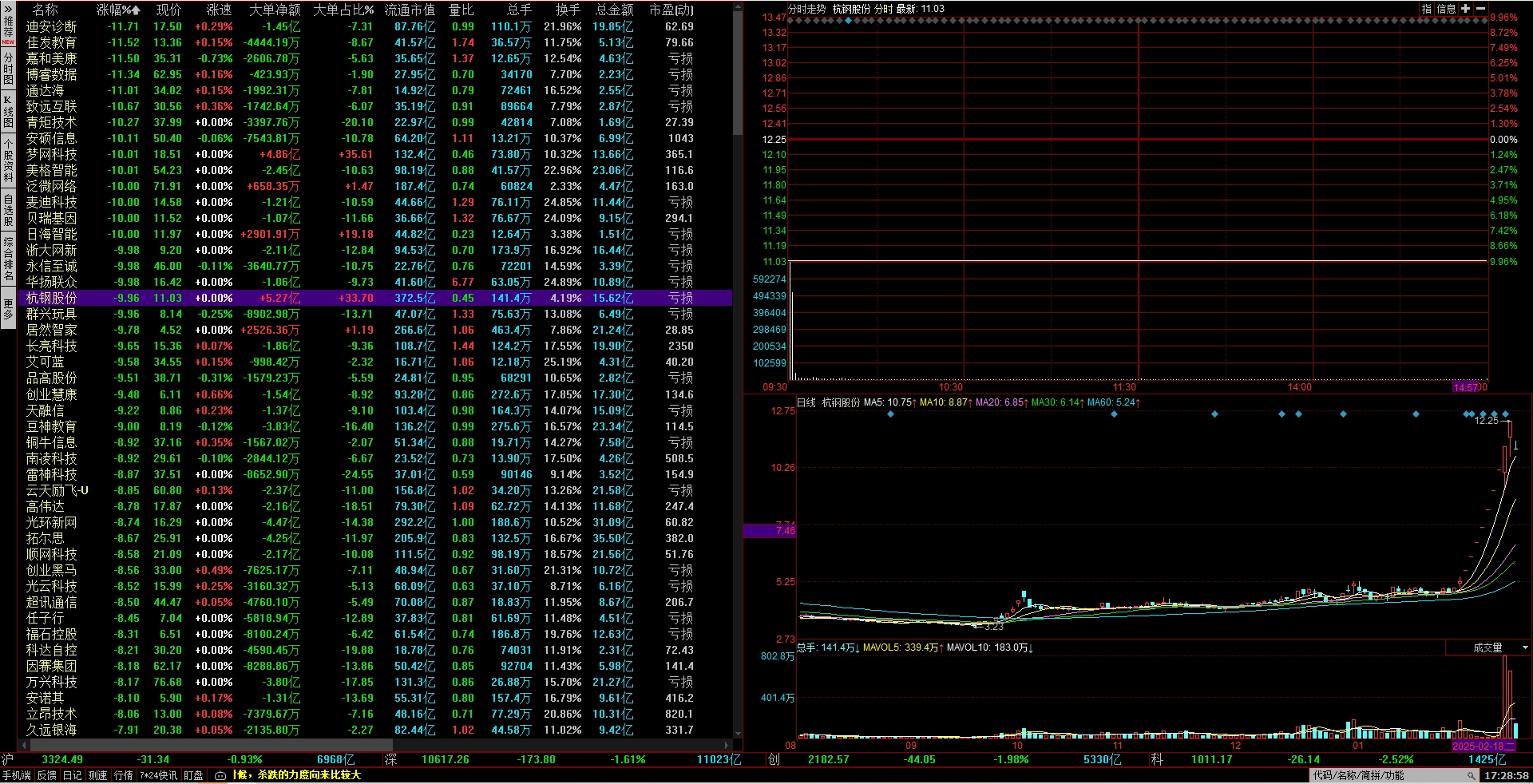Click the plus zoom-in icon on intraday chart
The width and height of the screenshot is (1533, 784).
1465,9
